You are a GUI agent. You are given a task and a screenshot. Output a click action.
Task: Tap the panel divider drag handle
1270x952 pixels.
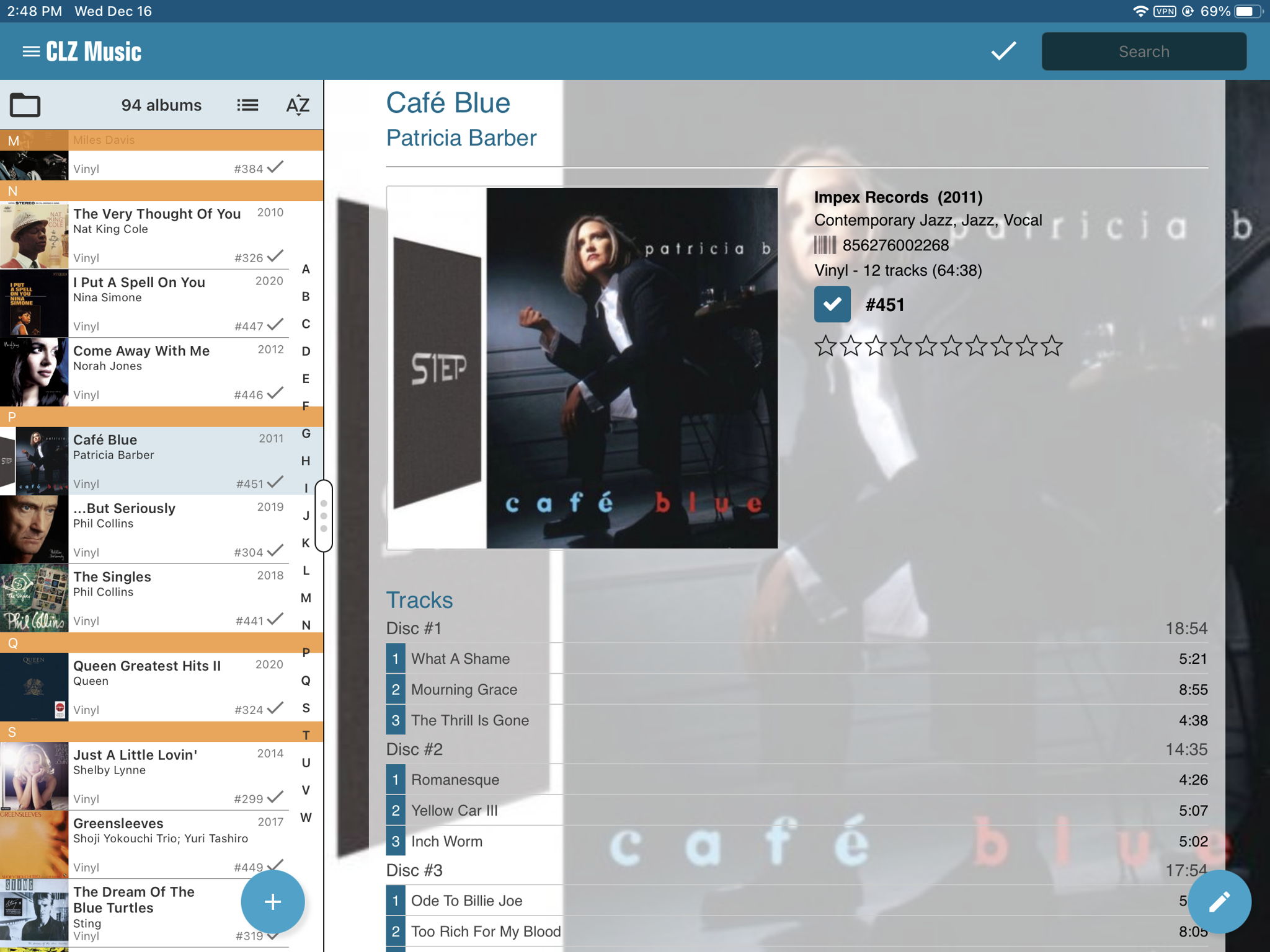coord(324,516)
